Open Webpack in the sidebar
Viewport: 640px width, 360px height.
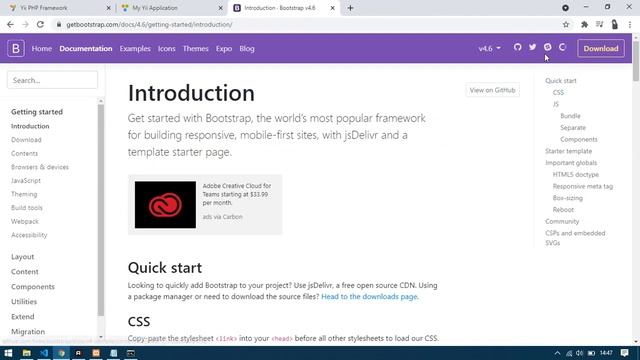tap(25, 221)
